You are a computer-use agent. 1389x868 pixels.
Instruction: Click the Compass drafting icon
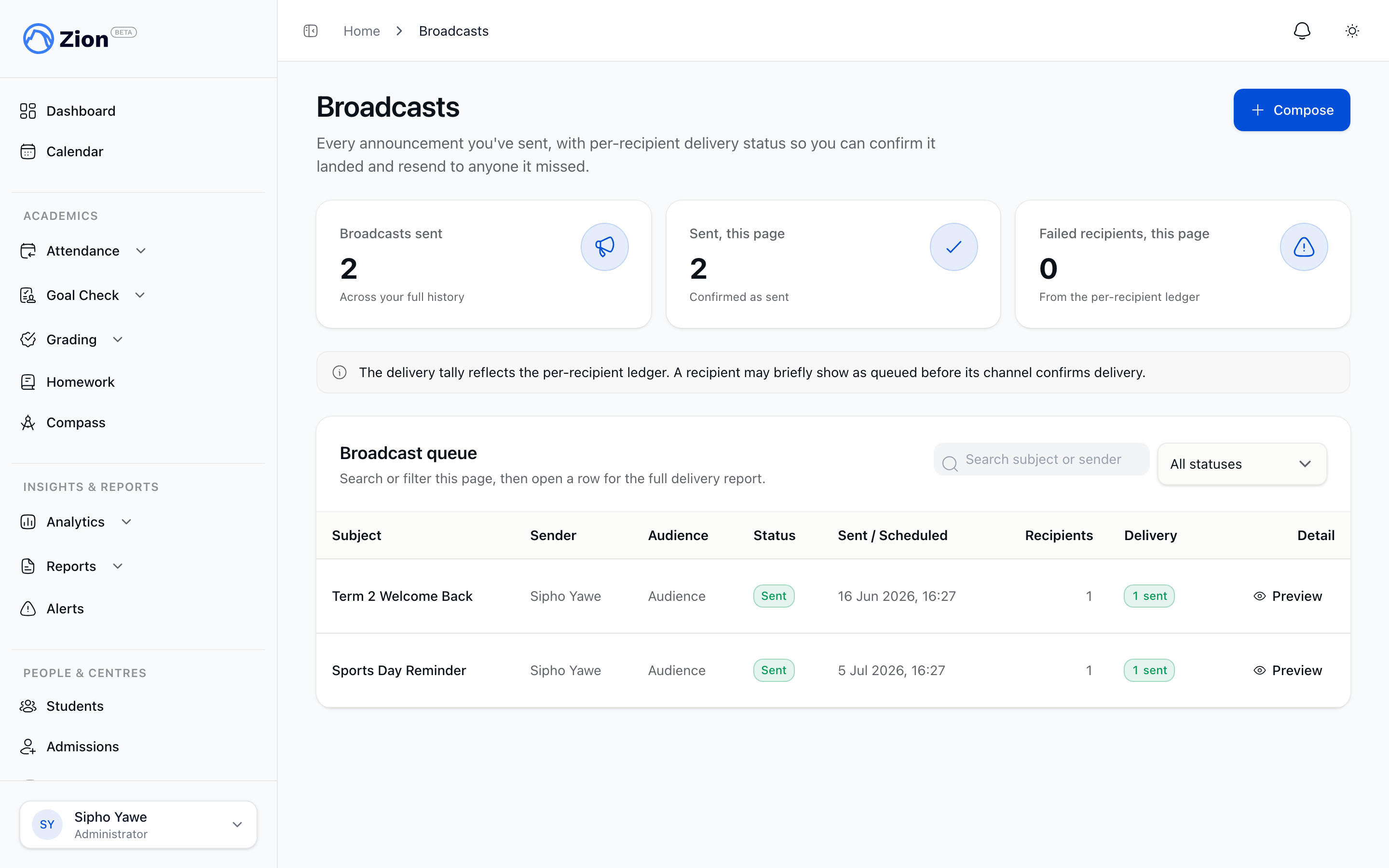click(x=27, y=422)
